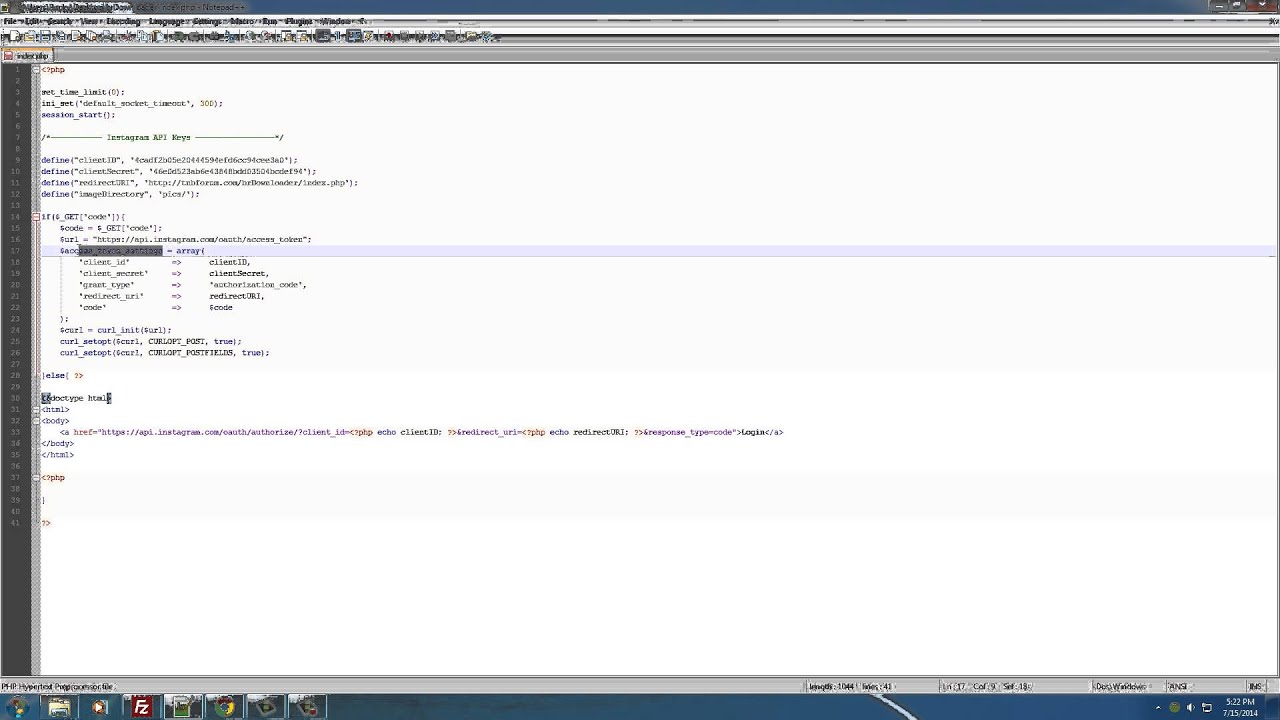Open the Edit menu
This screenshot has width=1280, height=720.
pyautogui.click(x=32, y=21)
